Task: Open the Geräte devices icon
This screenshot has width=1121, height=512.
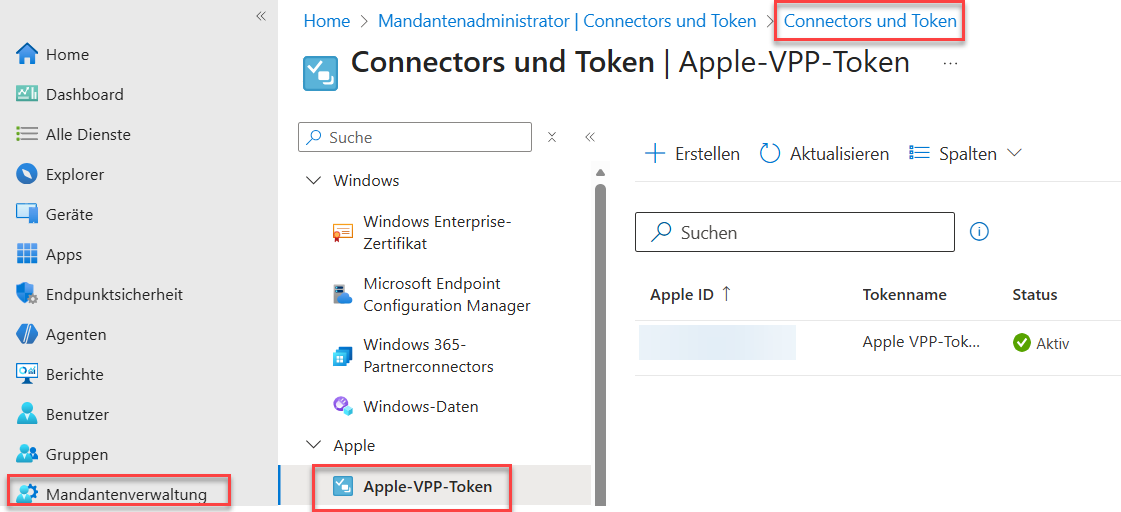Action: pos(27,214)
